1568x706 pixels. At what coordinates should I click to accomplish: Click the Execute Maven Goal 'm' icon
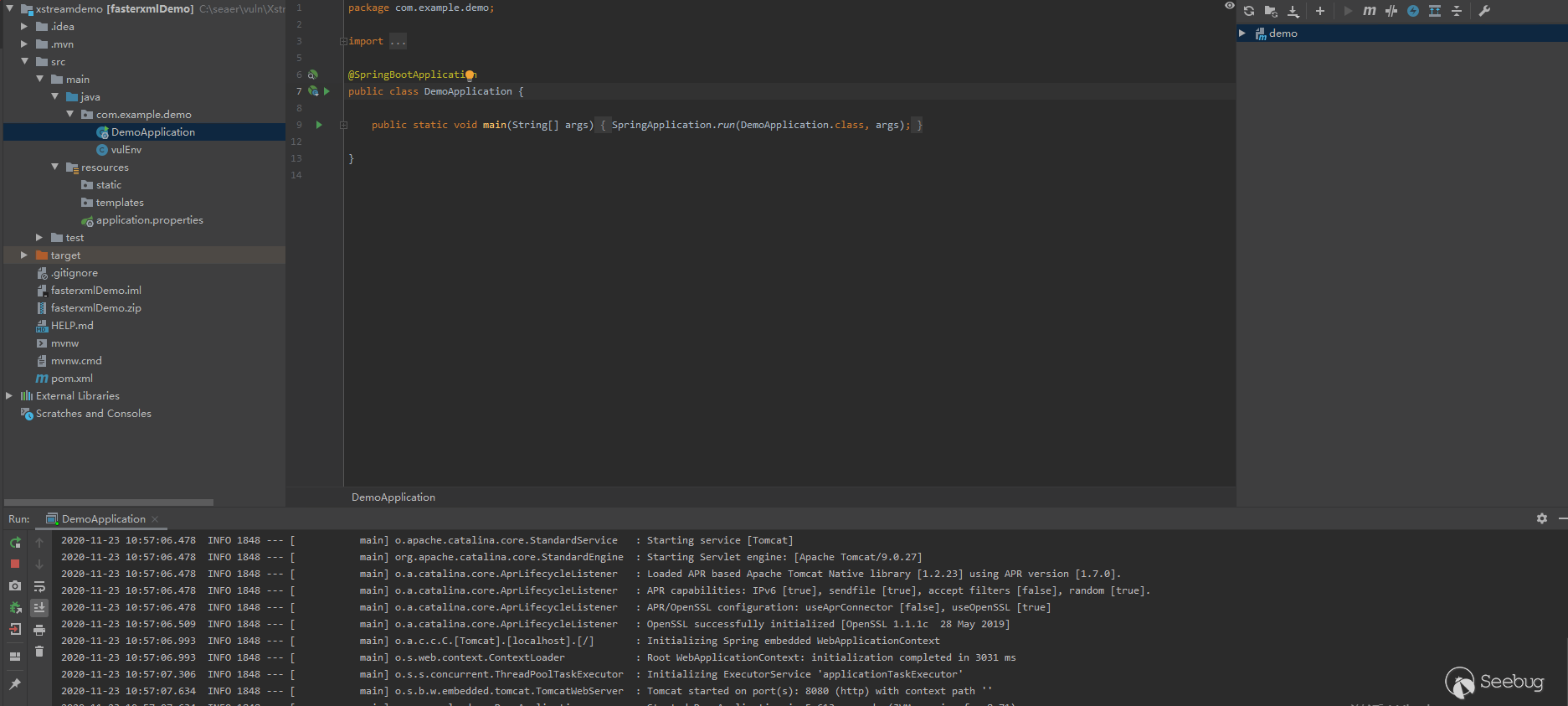[x=1370, y=11]
